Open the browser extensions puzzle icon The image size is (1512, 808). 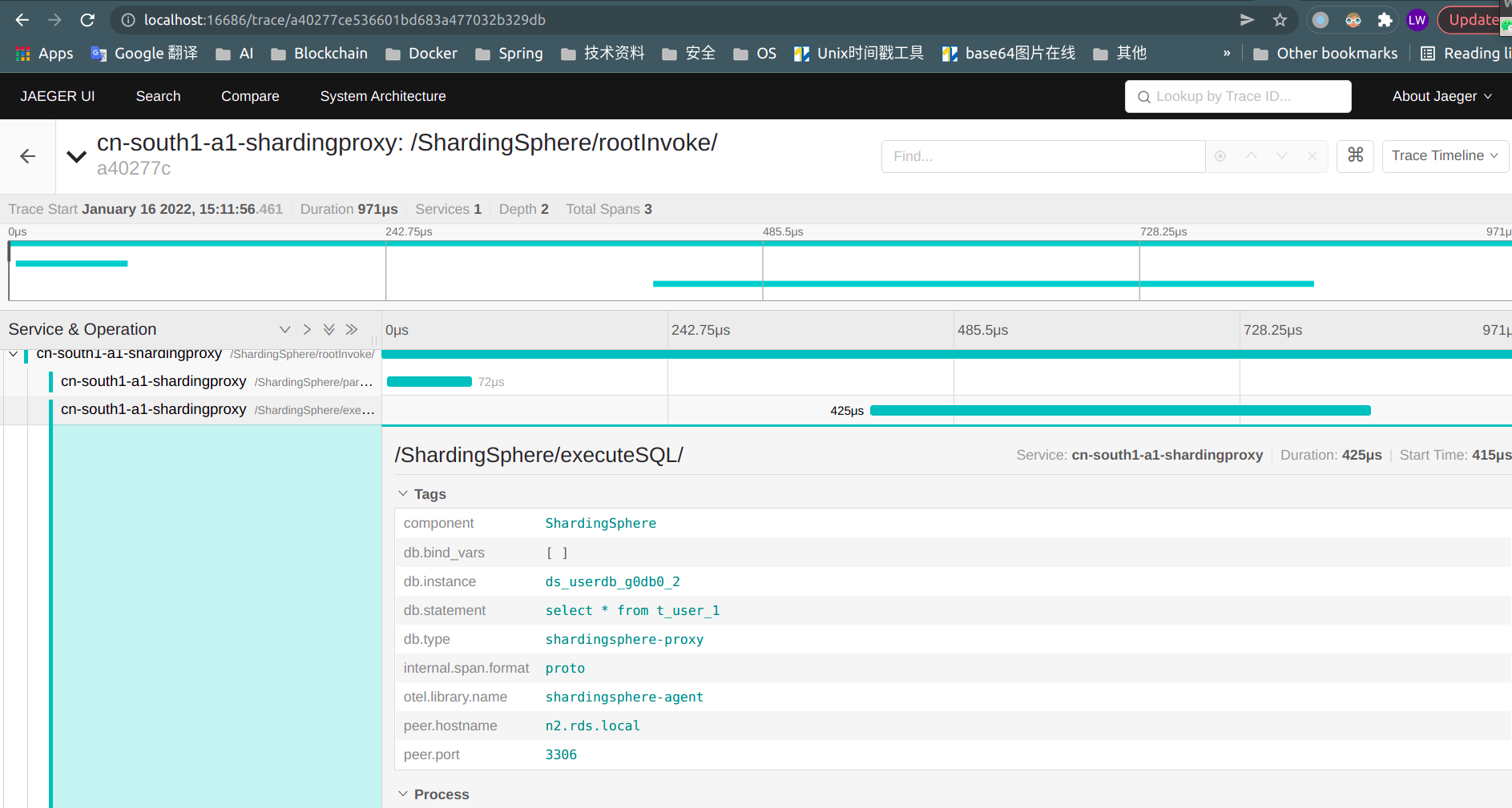1385,20
